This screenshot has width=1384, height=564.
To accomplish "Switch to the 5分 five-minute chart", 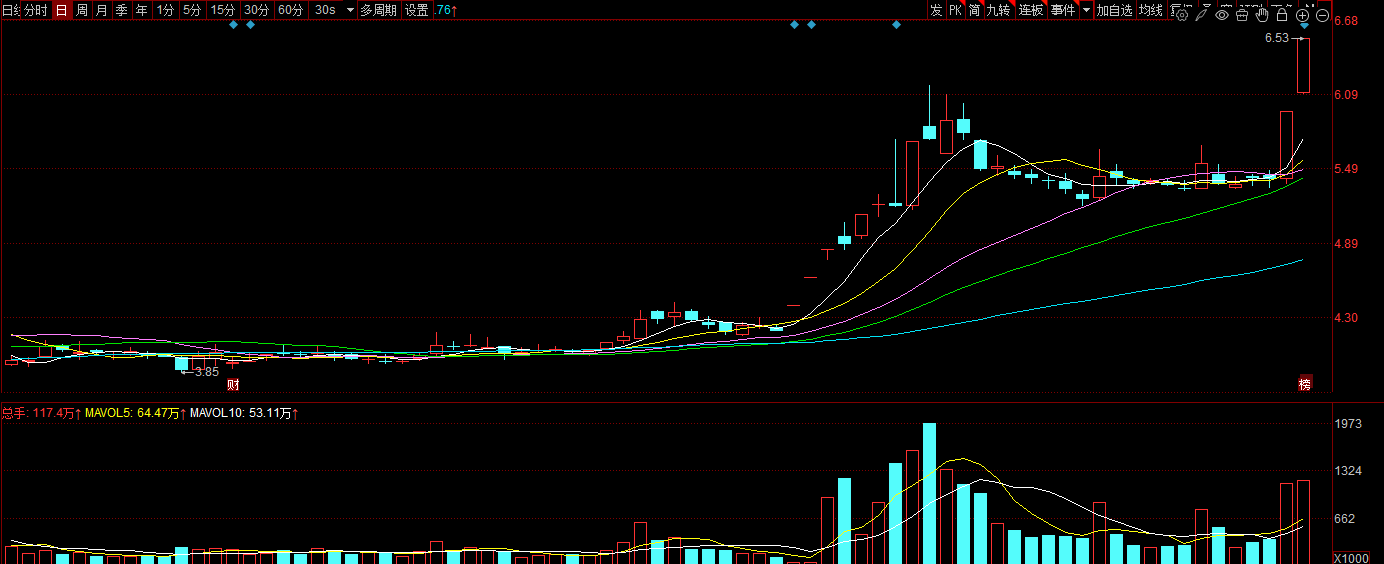I will (192, 10).
